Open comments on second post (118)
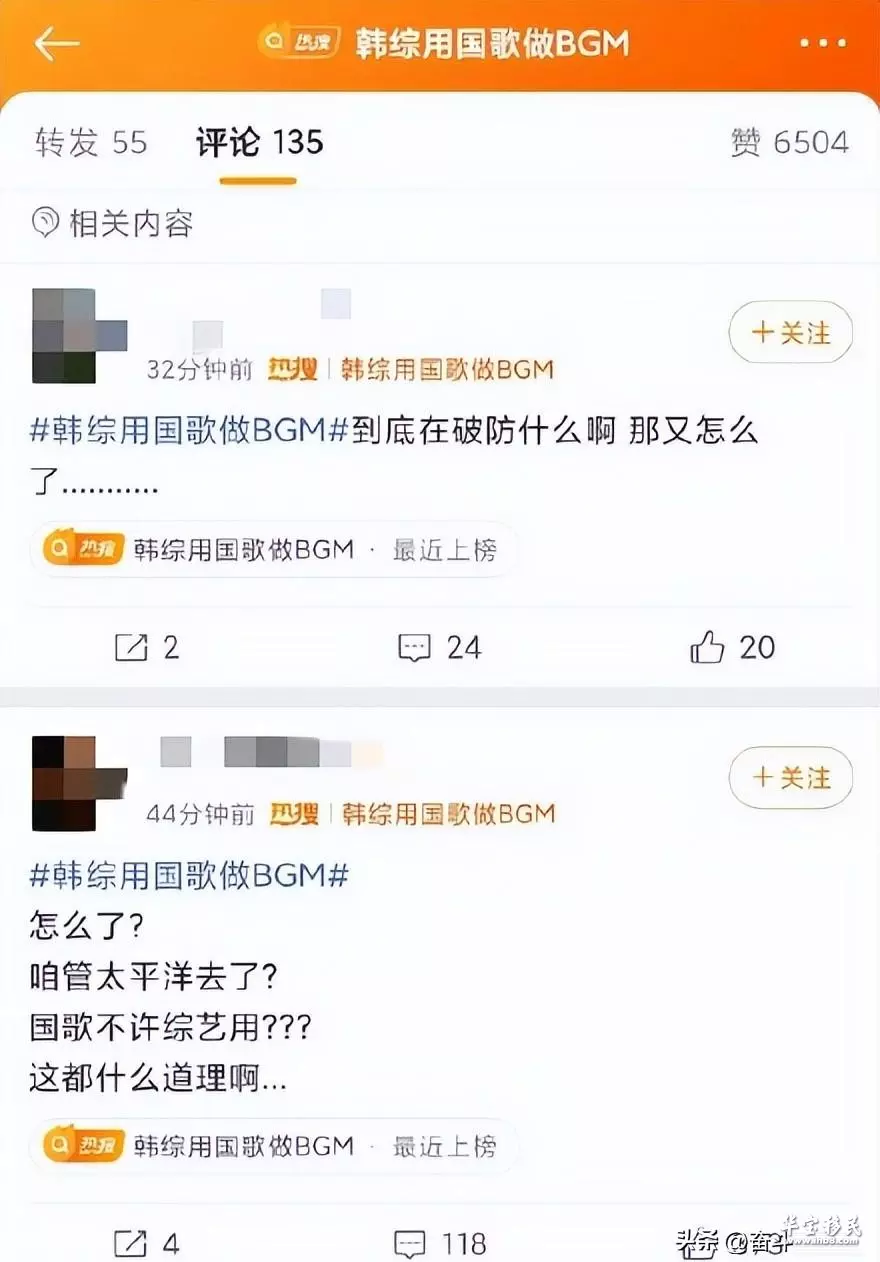Image resolution: width=880 pixels, height=1262 pixels. coord(412,1244)
